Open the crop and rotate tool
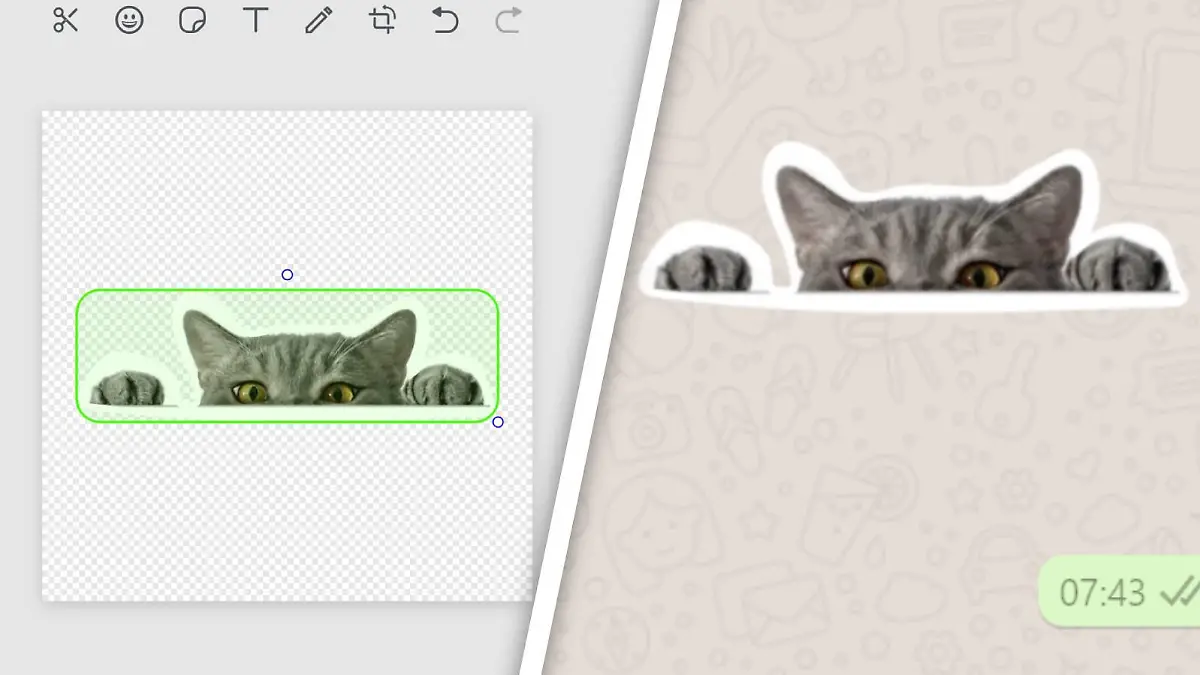 coord(382,20)
